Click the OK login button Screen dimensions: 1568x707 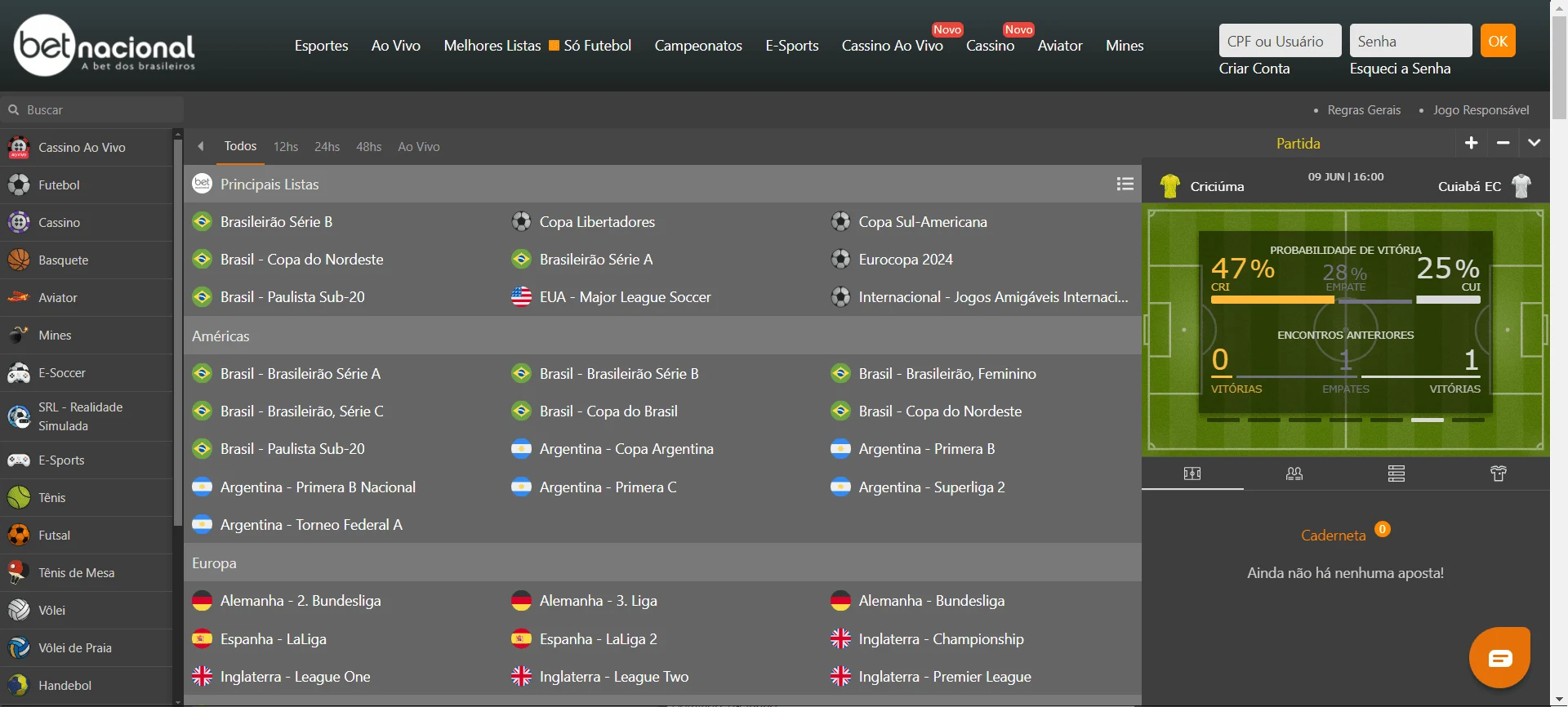1498,41
